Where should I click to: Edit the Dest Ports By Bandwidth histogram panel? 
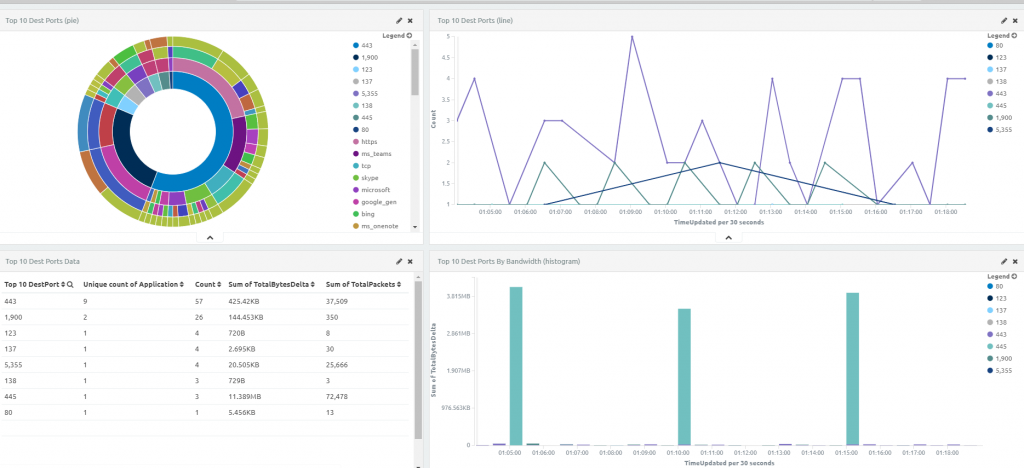(1004, 261)
